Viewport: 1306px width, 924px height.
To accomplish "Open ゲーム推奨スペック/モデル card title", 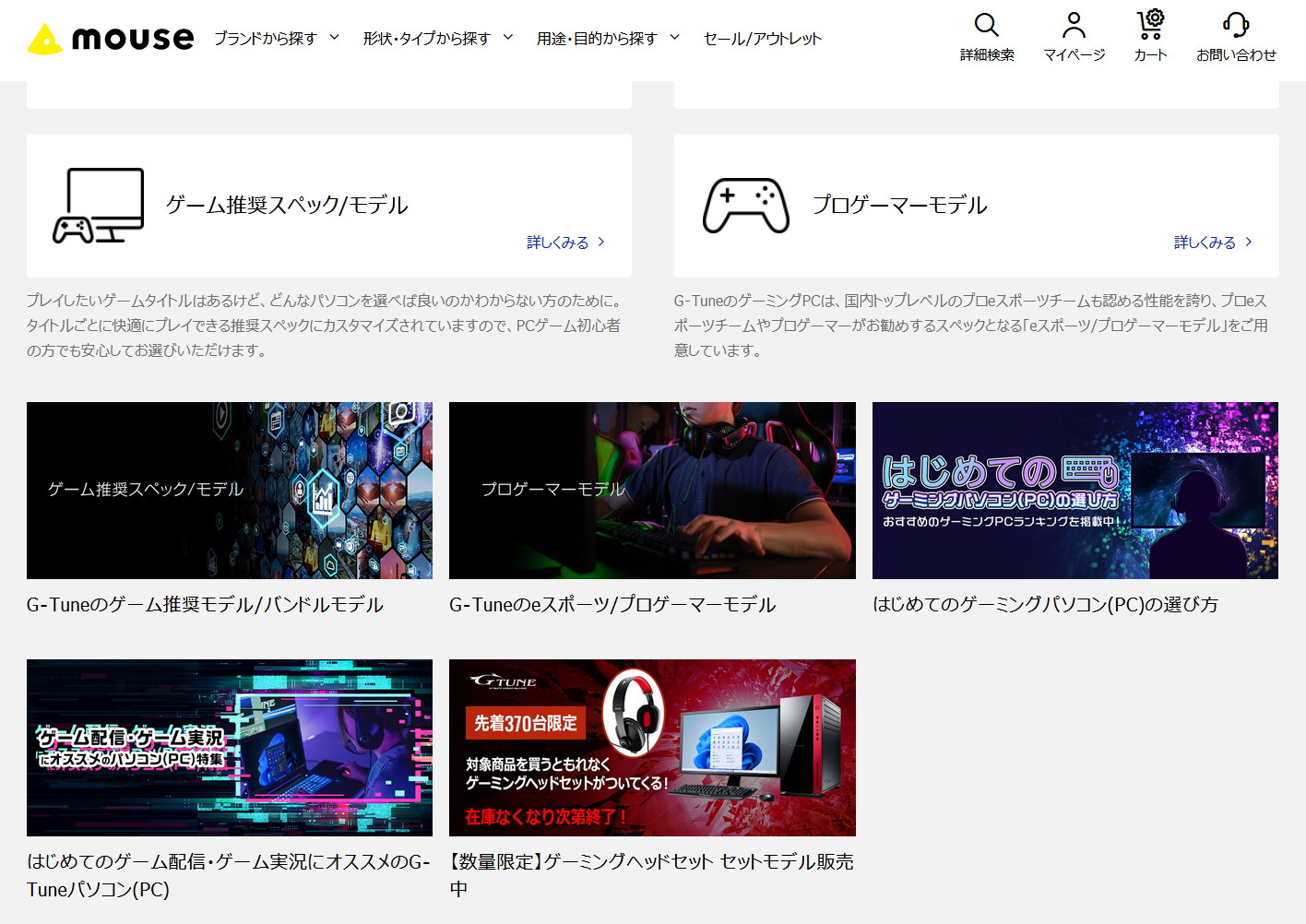I will [x=287, y=205].
